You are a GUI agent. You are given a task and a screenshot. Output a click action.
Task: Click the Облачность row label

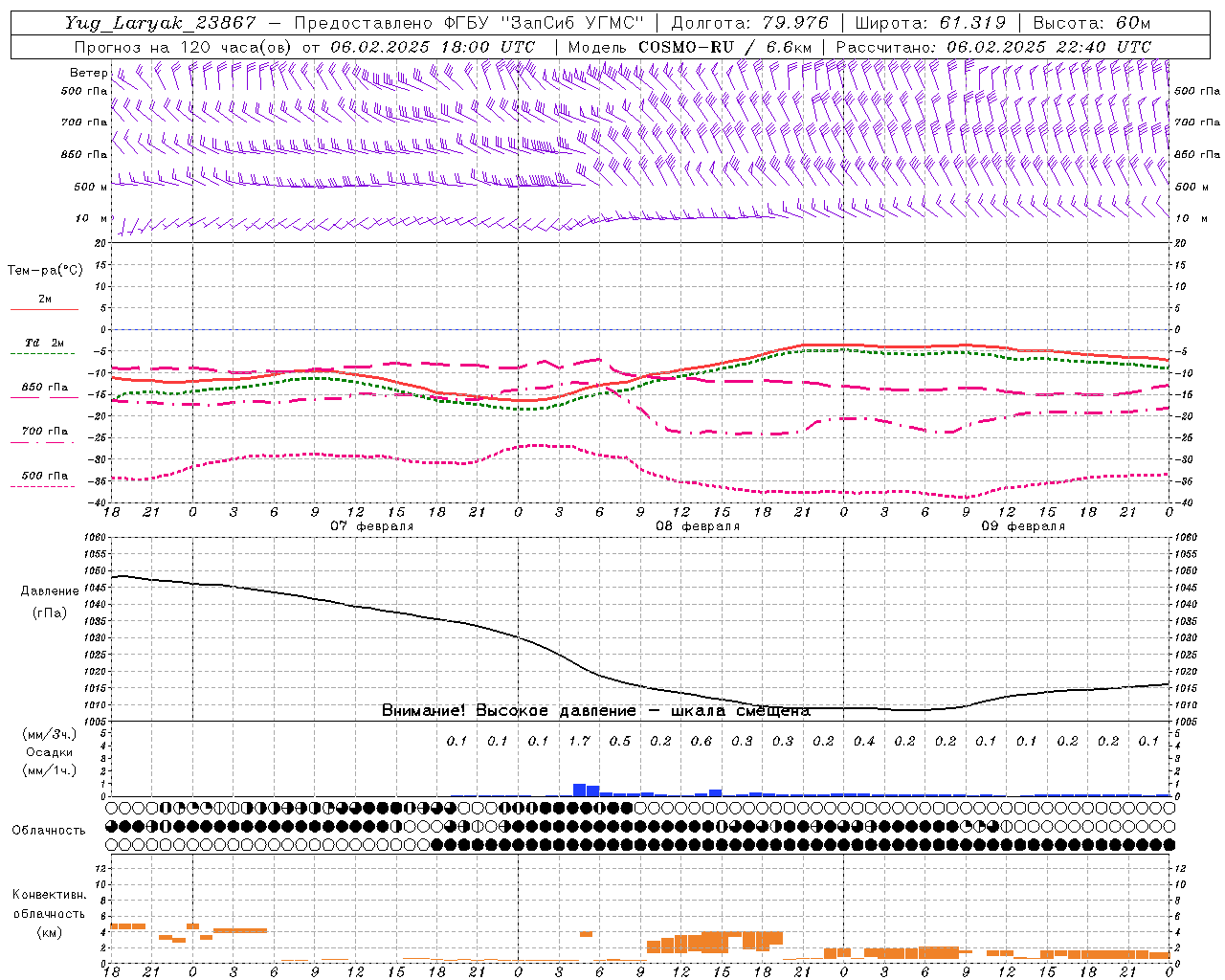(x=49, y=831)
